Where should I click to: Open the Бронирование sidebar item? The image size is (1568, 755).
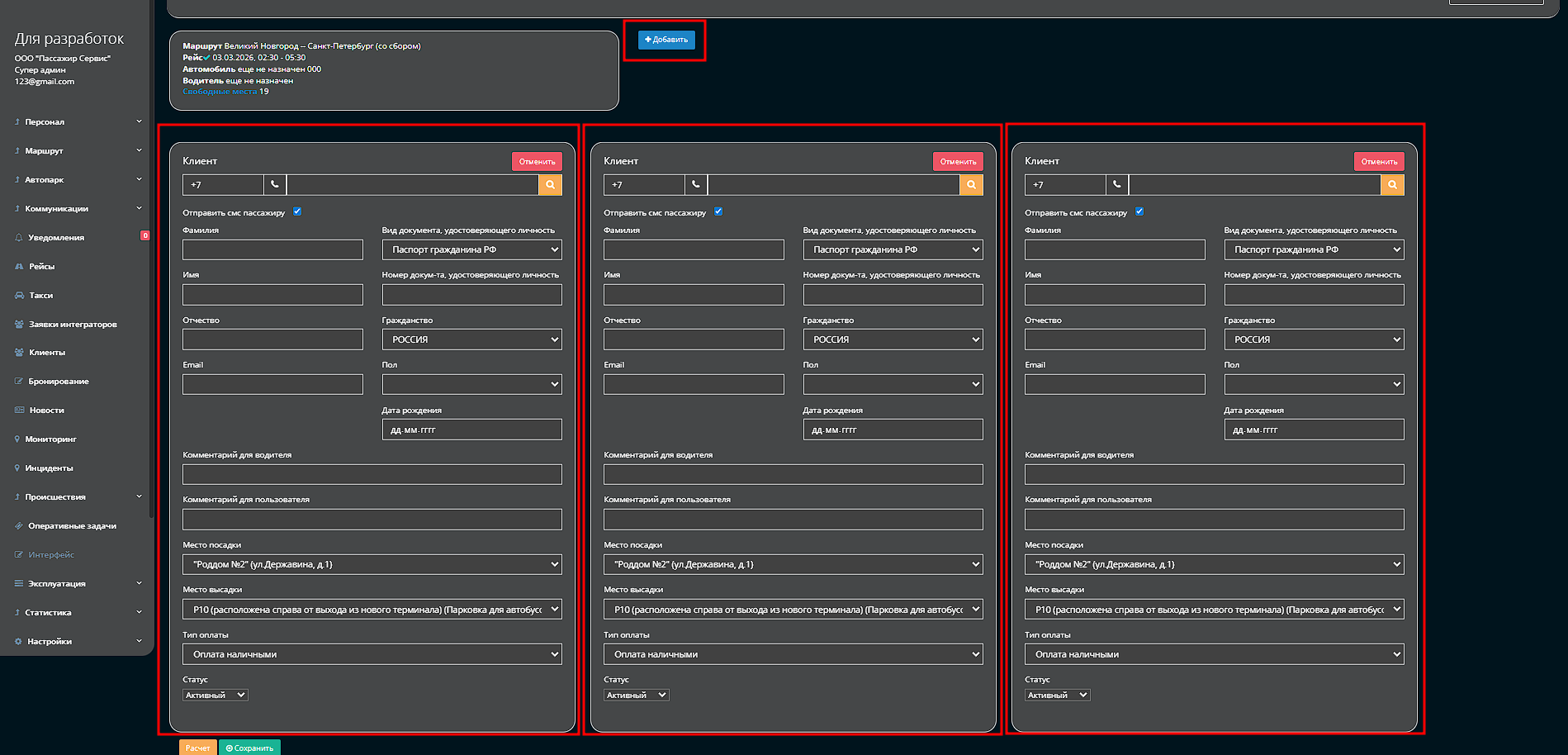(59, 382)
